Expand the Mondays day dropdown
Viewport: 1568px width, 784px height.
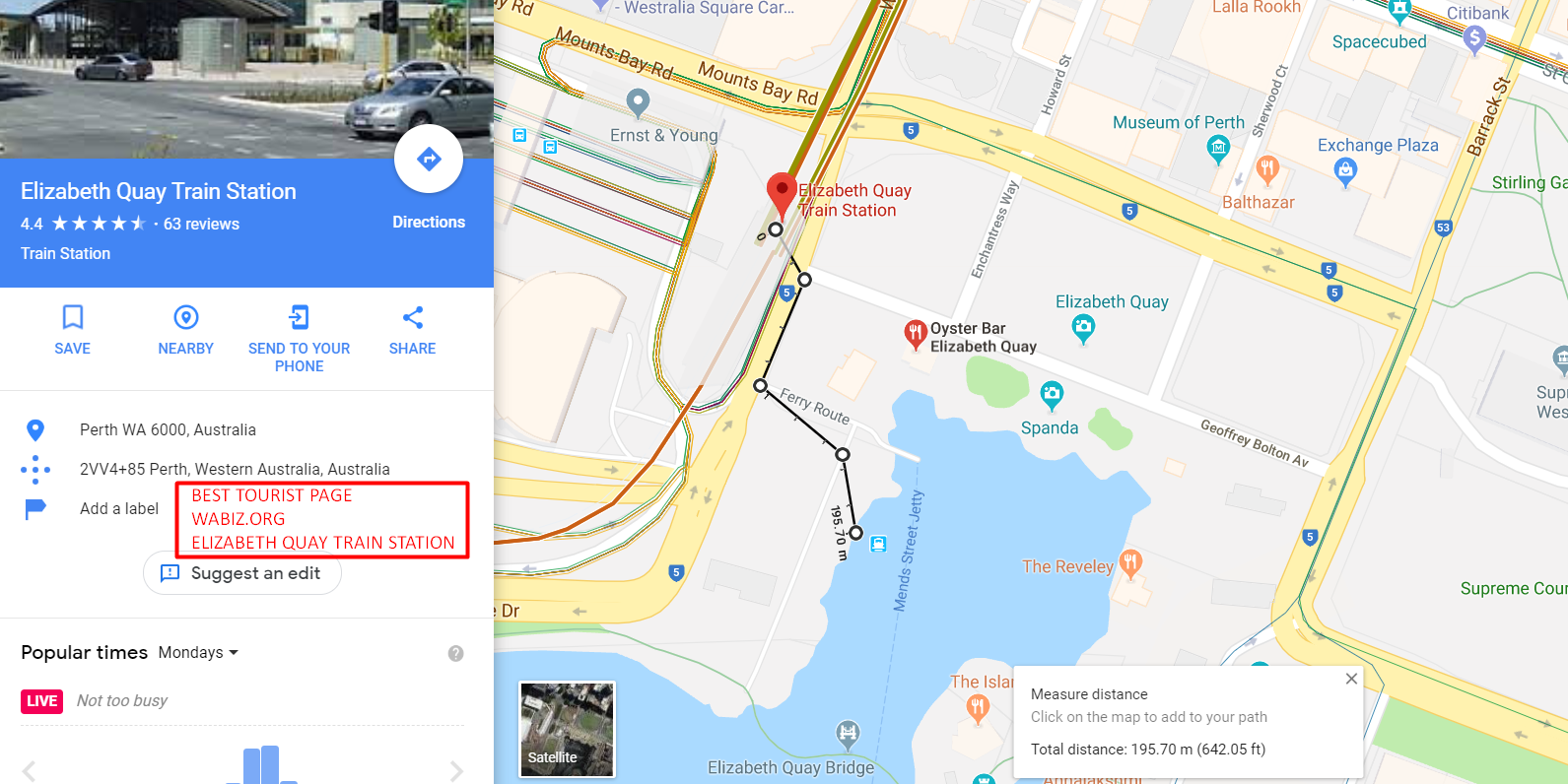pyautogui.click(x=198, y=652)
